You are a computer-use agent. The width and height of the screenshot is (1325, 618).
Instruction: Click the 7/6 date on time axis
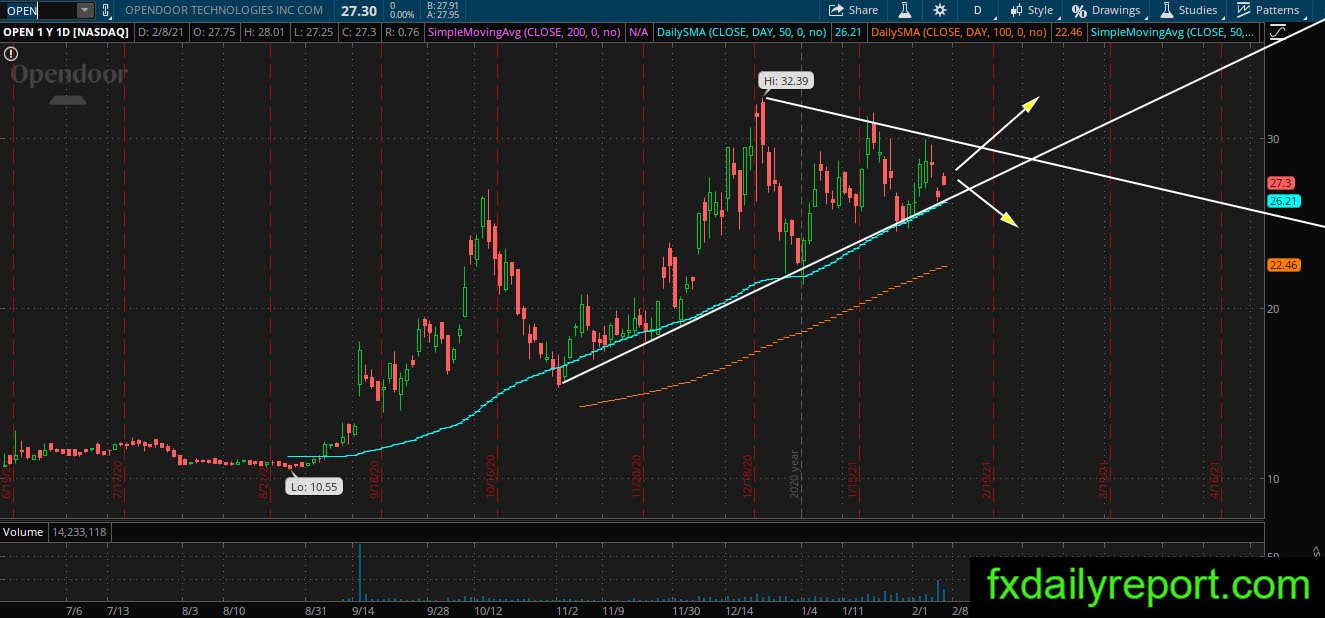(73, 609)
